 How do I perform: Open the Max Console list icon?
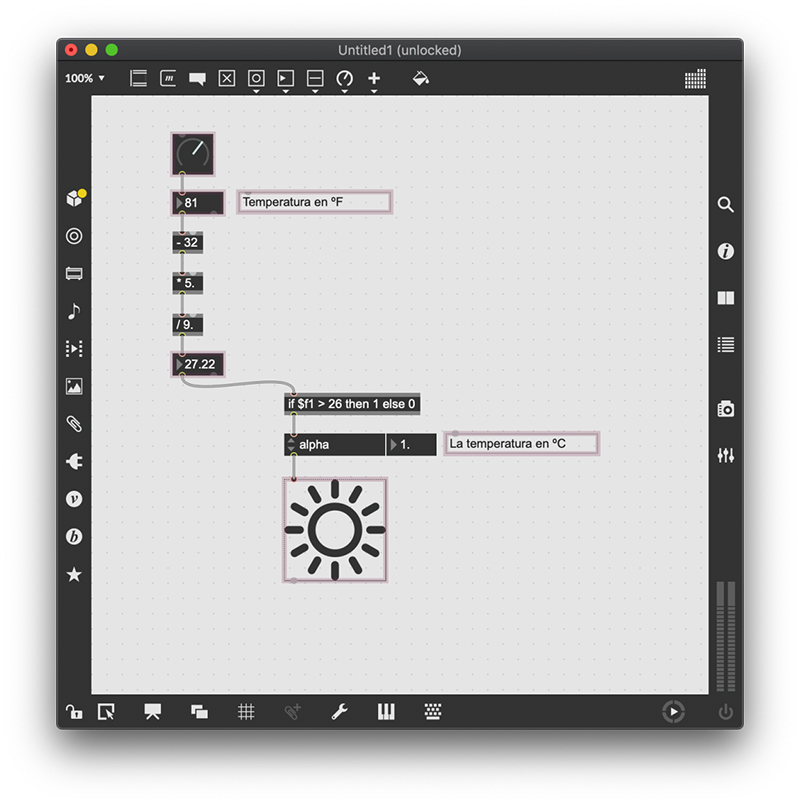(726, 345)
